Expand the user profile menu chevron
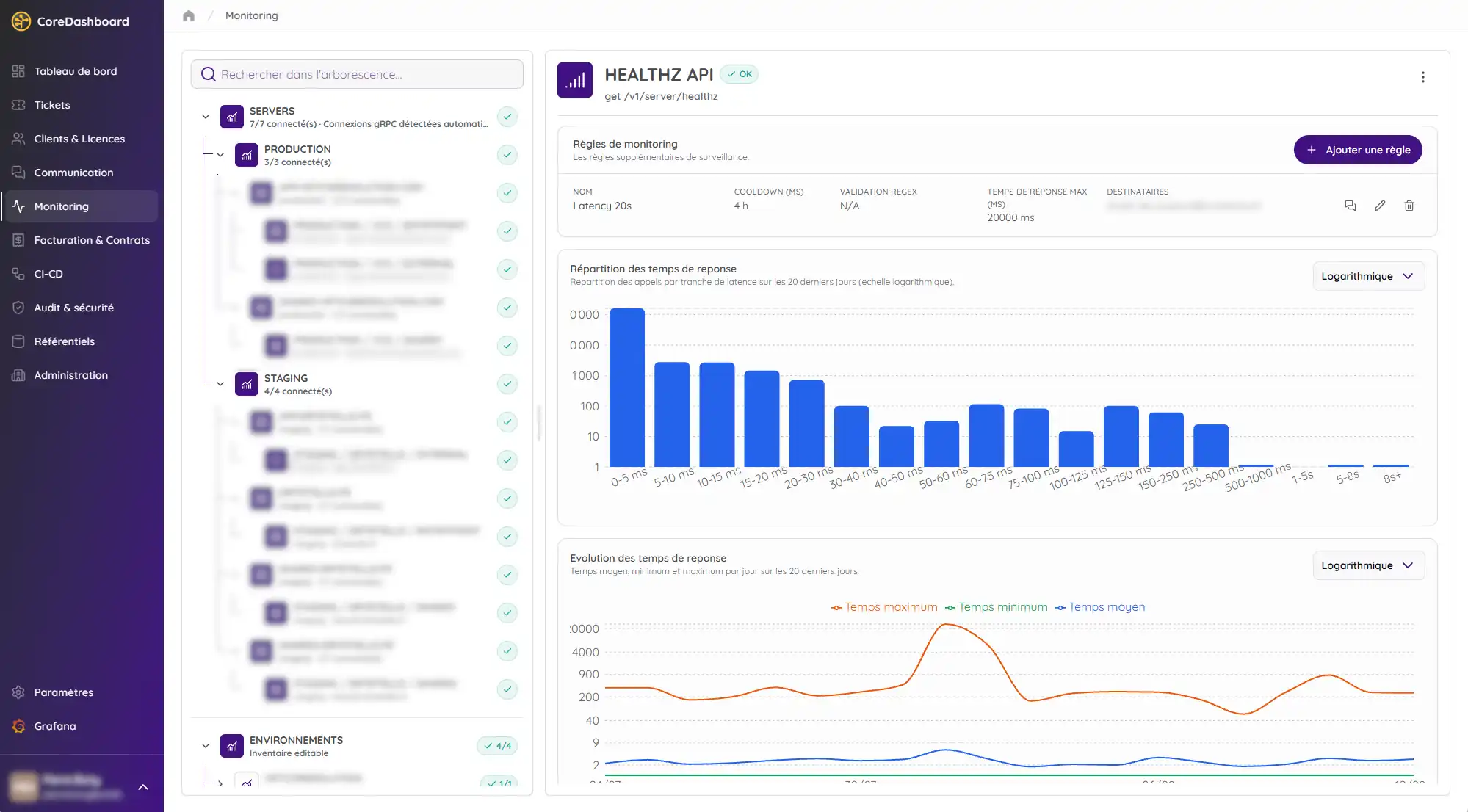This screenshot has height=812, width=1468. pyautogui.click(x=143, y=787)
